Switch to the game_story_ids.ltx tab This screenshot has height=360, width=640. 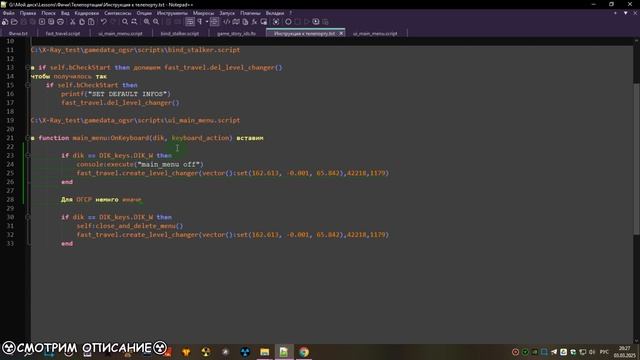pos(236,33)
